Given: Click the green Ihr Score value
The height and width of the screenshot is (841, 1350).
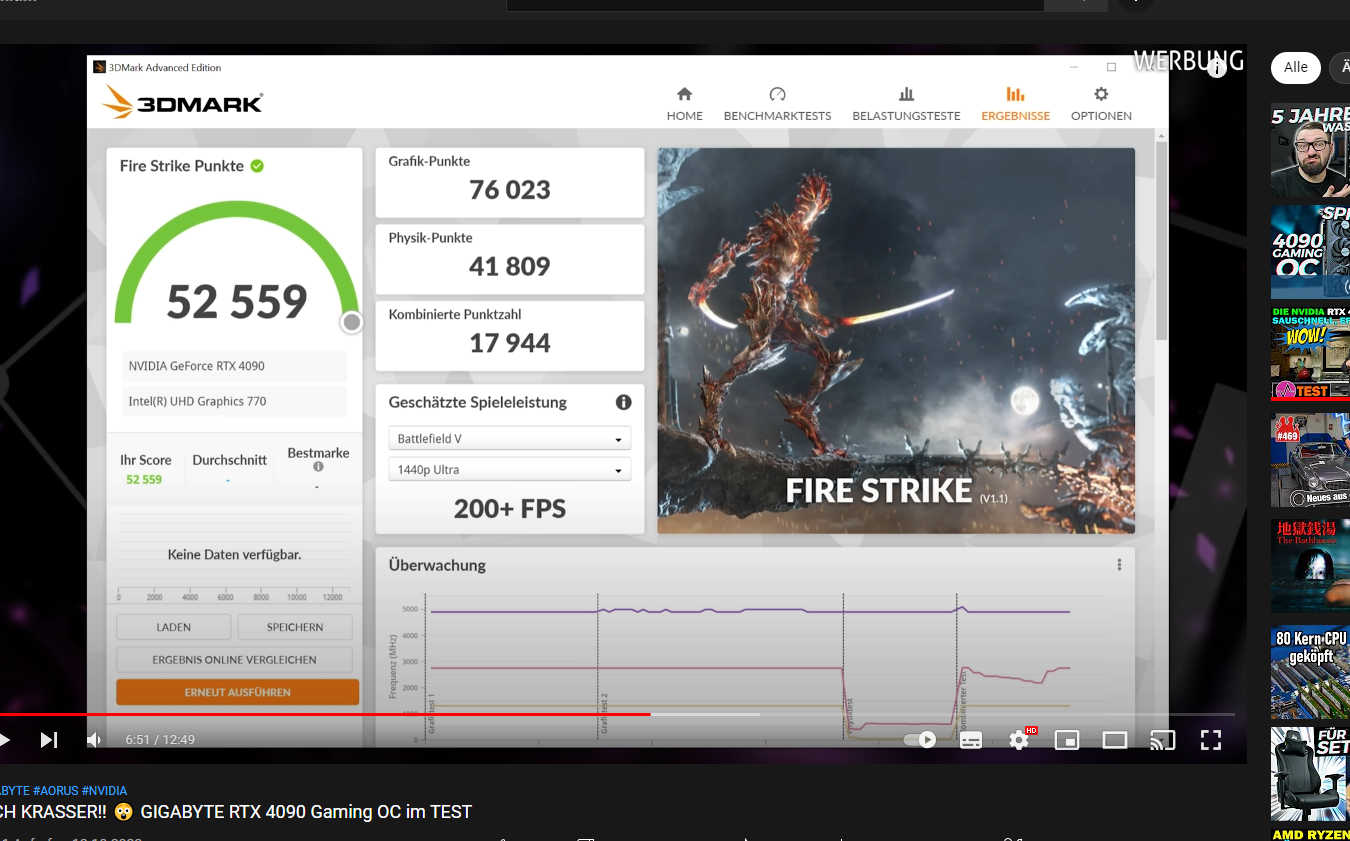Looking at the screenshot, I should point(144,480).
